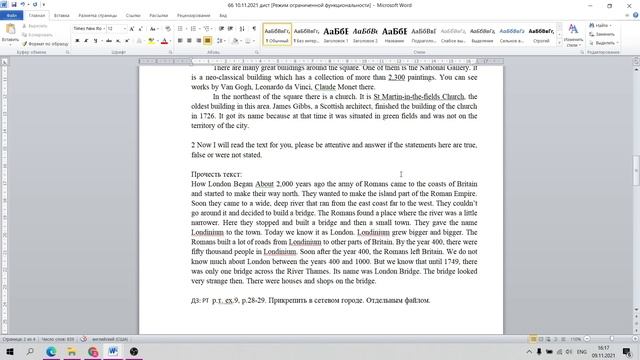Toggle Italic formatting
The image size is (640, 360).
pos(86,41)
